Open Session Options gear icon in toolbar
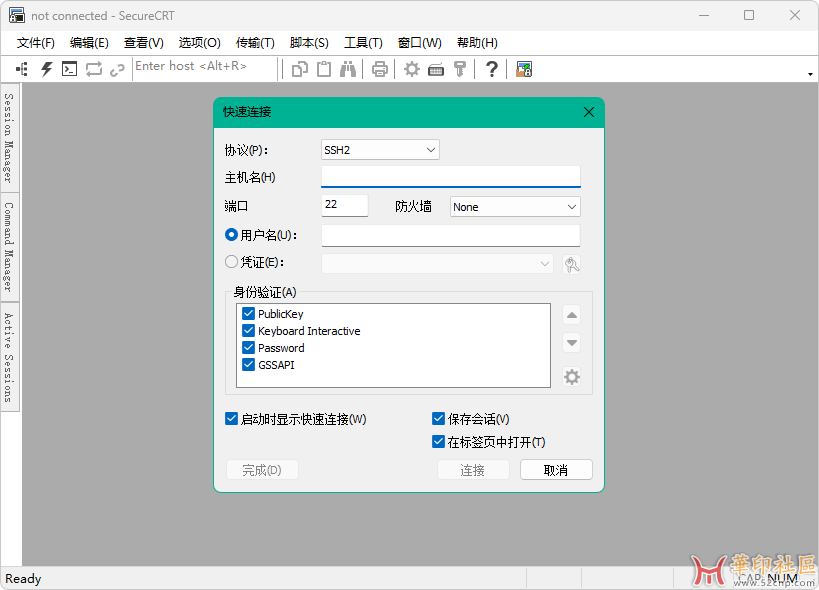Image resolution: width=819 pixels, height=590 pixels. click(412, 69)
